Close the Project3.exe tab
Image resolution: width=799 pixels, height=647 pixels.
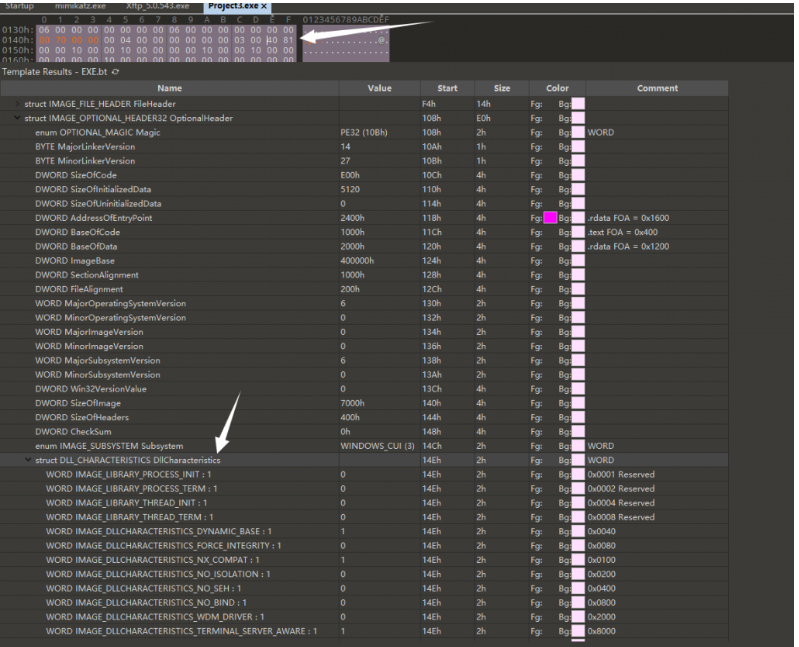tap(264, 6)
